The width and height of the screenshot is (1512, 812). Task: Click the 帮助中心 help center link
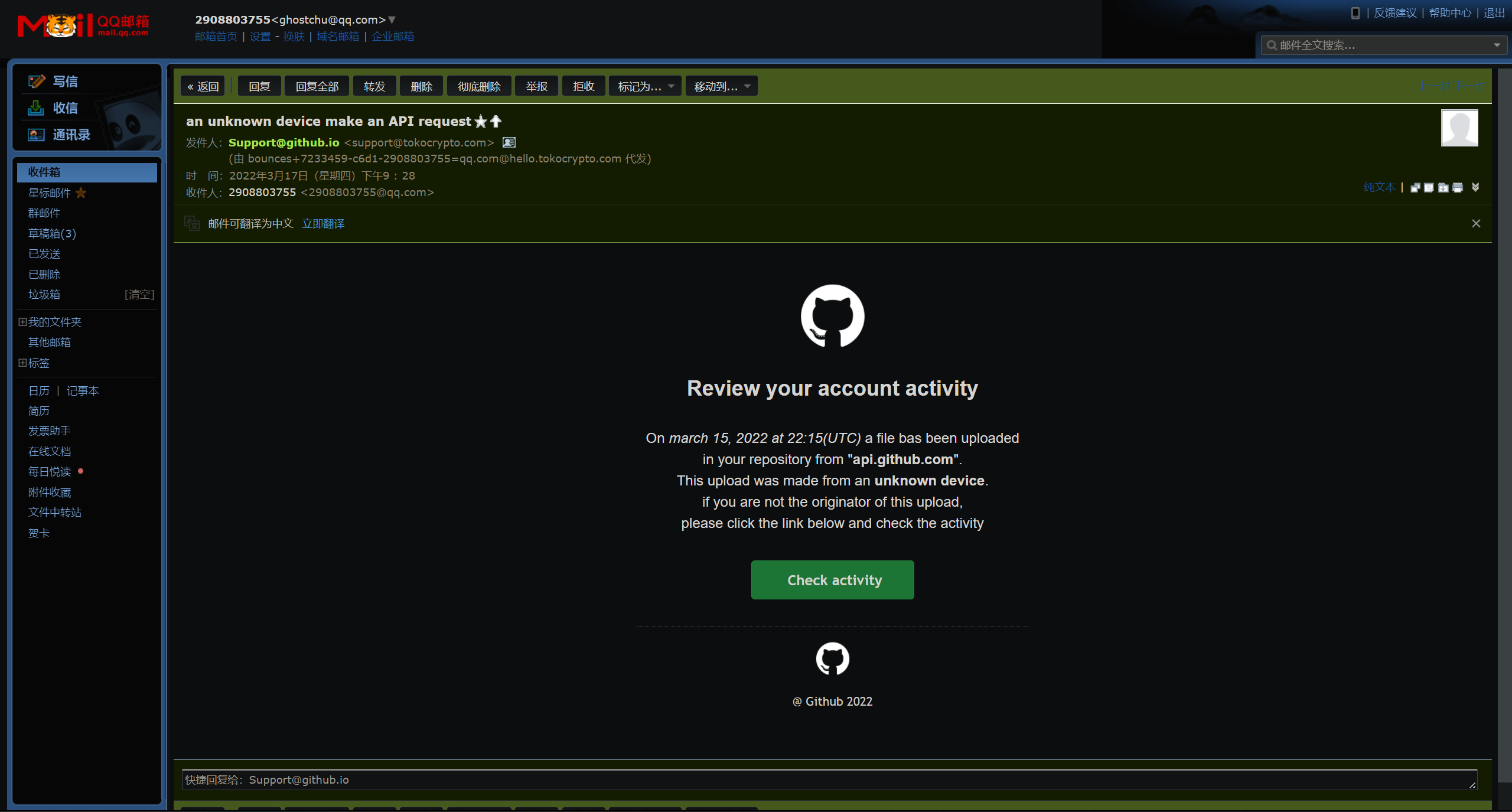coord(1450,12)
